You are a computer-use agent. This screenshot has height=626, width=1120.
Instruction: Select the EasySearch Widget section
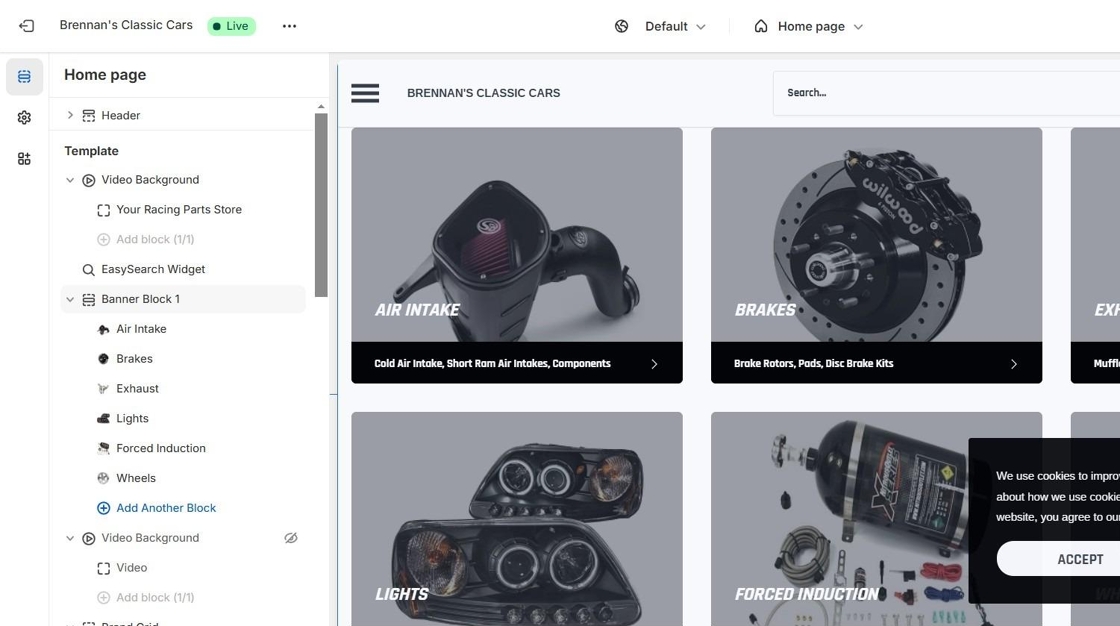coord(184,269)
